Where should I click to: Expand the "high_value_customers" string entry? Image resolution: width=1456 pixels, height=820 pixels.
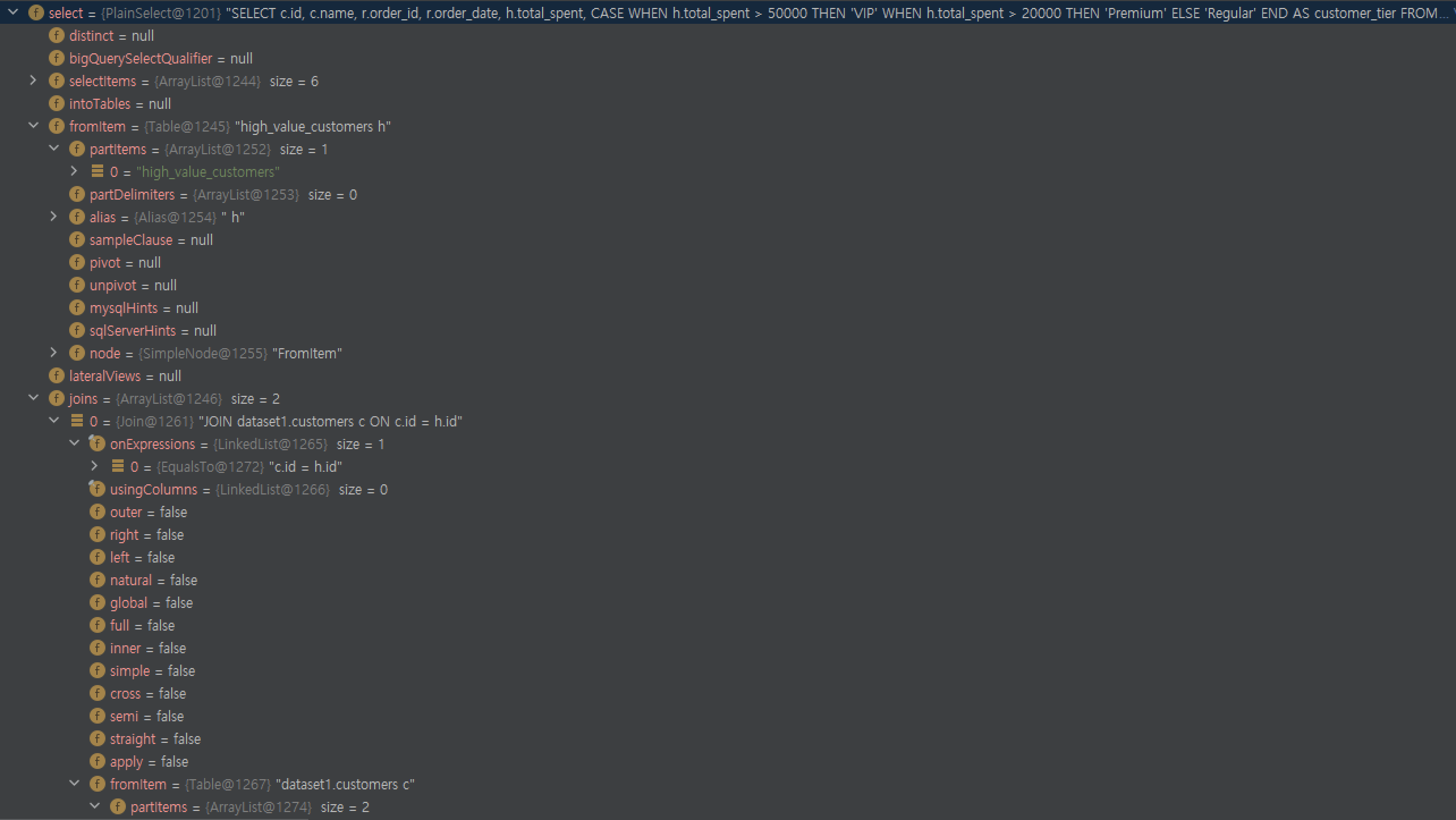(74, 171)
